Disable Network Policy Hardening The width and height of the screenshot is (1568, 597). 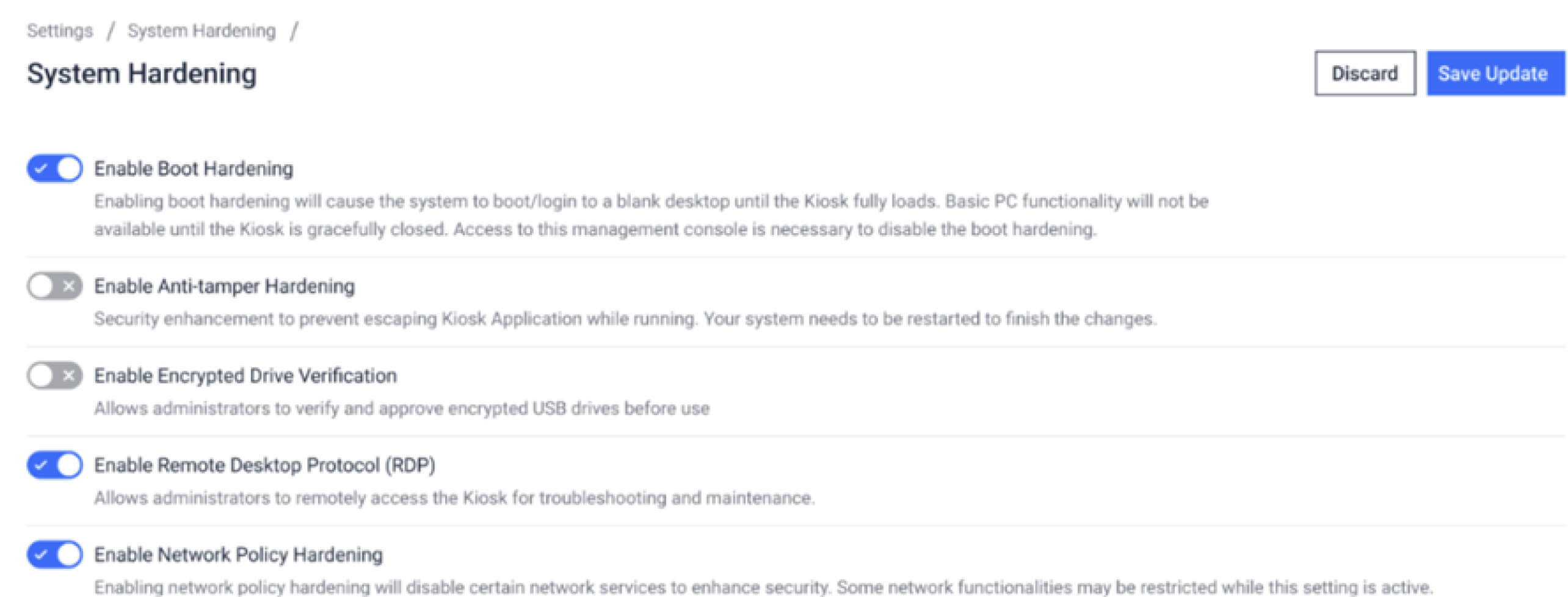pos(54,555)
